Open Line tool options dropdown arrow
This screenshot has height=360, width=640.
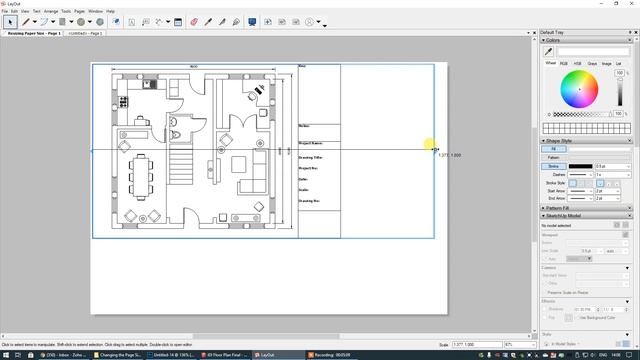pyautogui.click(x=34, y=22)
